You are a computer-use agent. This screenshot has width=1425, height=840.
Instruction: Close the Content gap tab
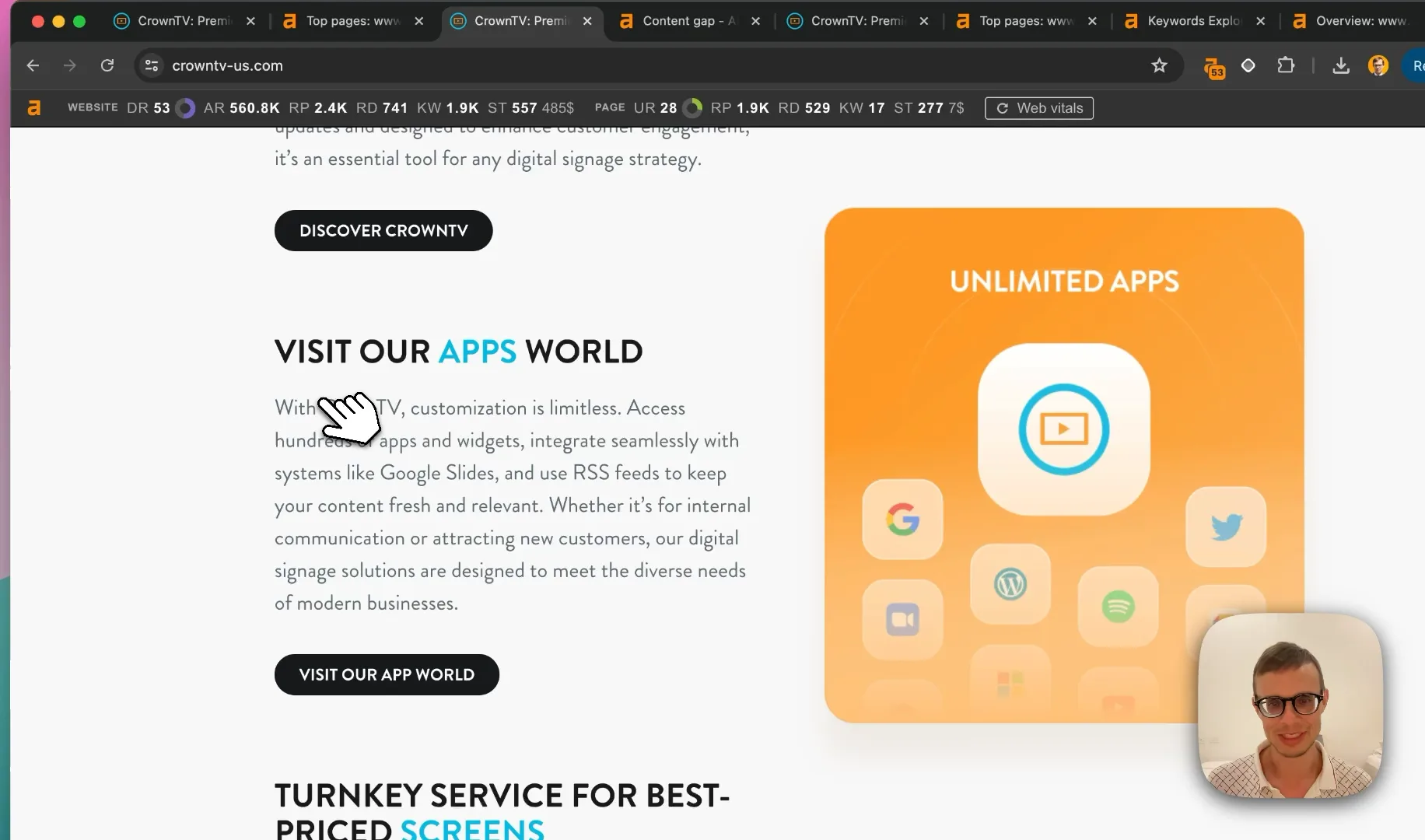pyautogui.click(x=755, y=21)
